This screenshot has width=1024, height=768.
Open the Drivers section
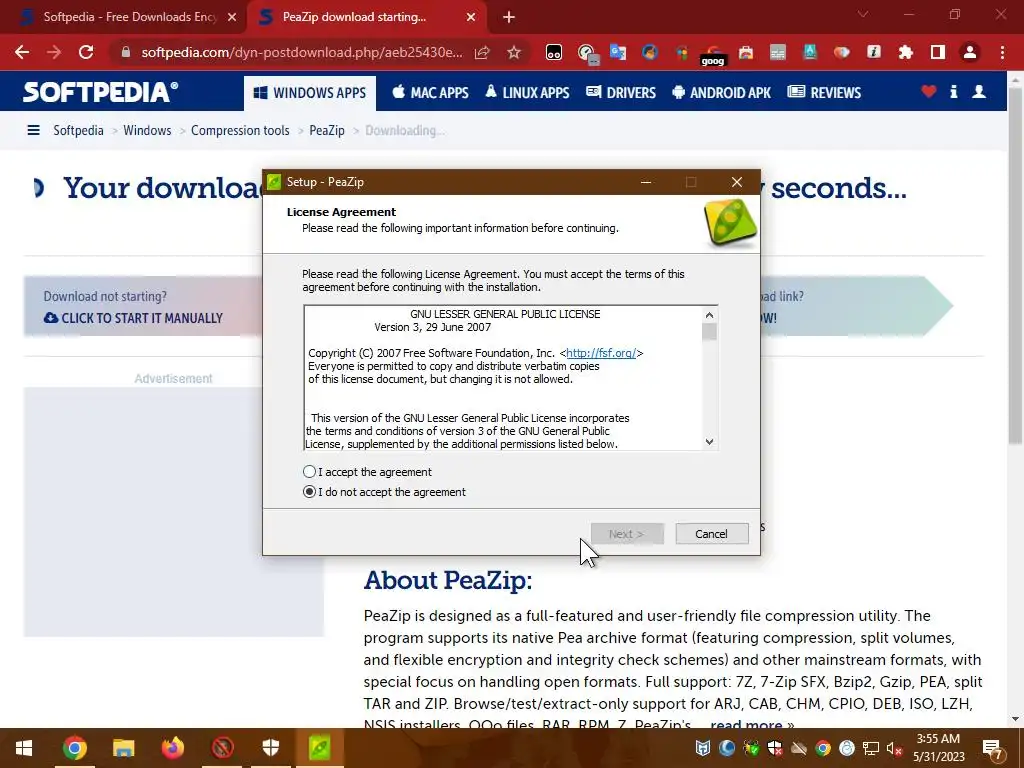pos(621,93)
